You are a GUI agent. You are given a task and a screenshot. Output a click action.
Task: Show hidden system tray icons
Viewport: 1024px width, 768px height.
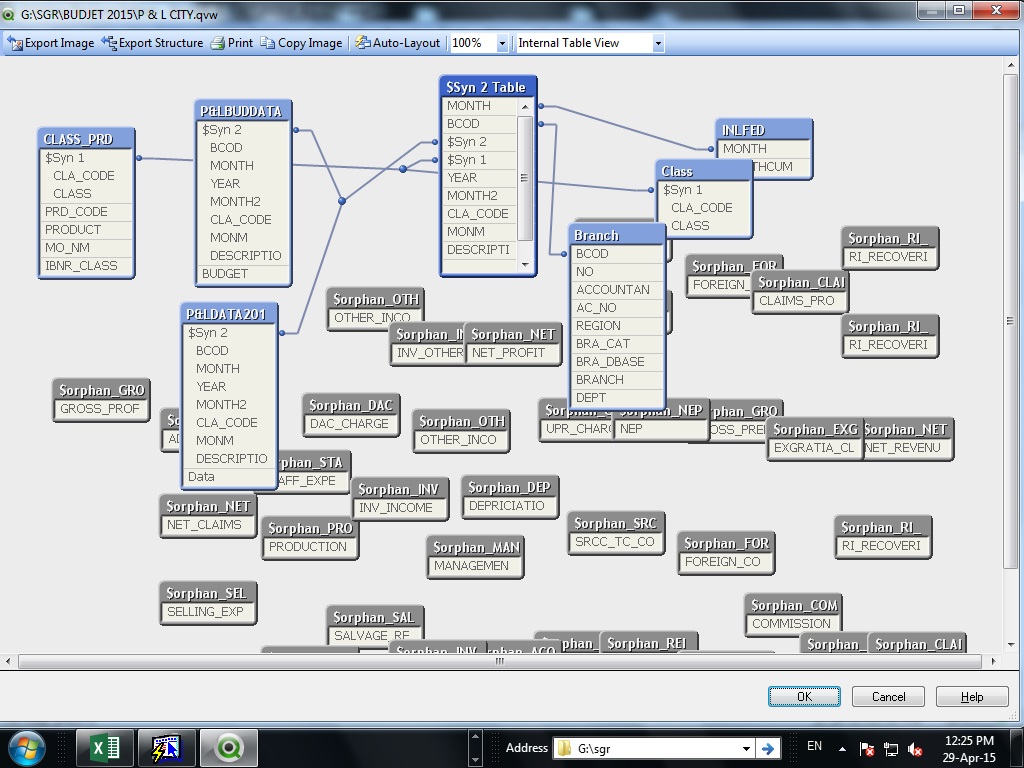coord(842,748)
